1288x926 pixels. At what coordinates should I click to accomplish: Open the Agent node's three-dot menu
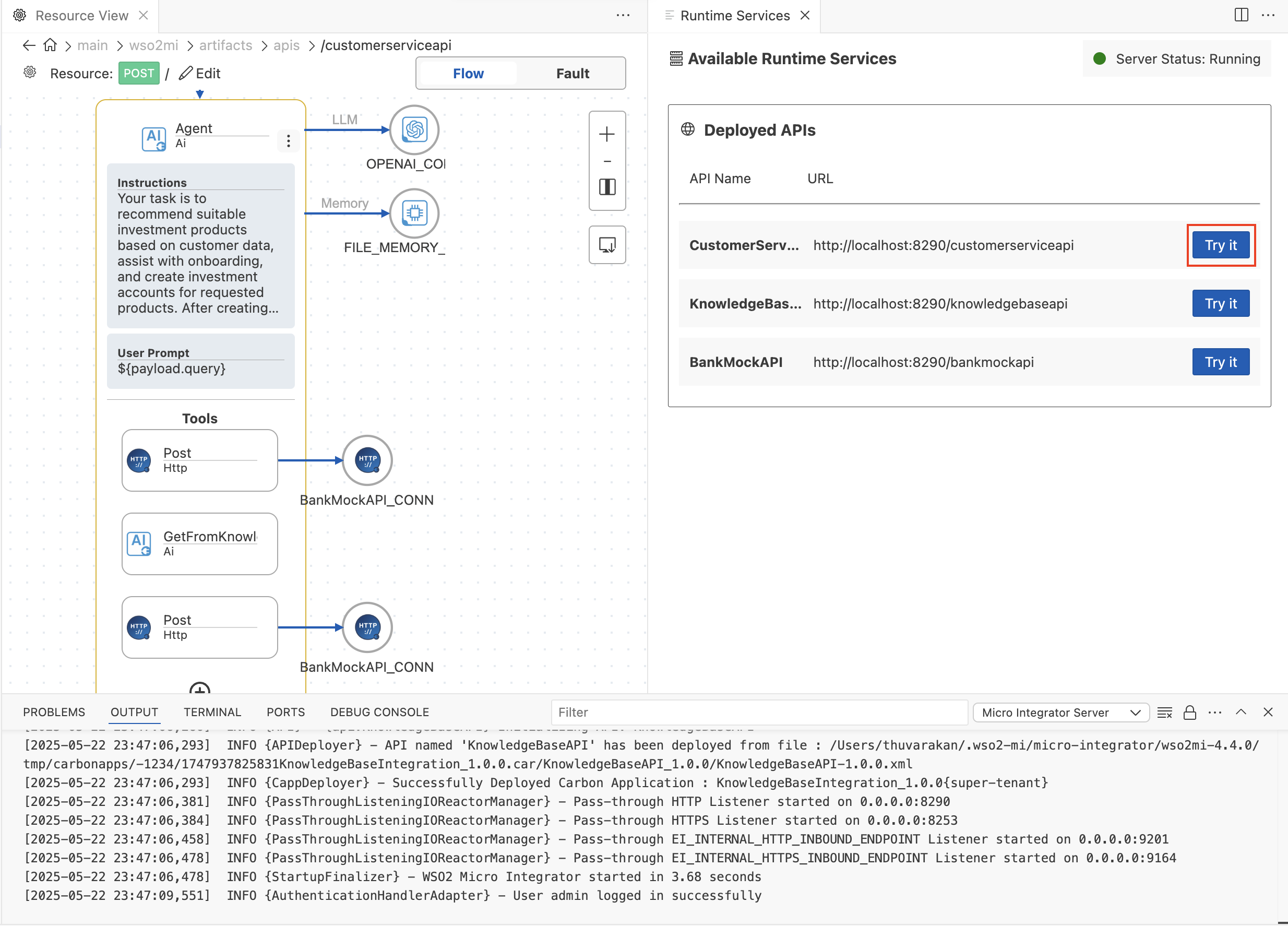pyautogui.click(x=289, y=140)
